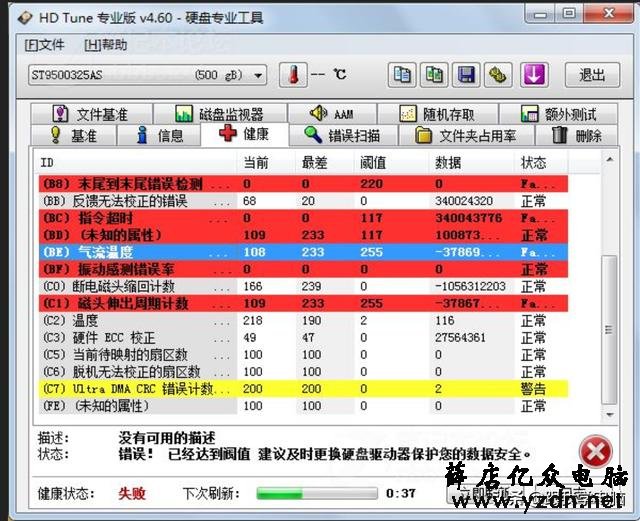This screenshot has width=640, height=521.
Task: Open the options tools icon
Action: 498,75
